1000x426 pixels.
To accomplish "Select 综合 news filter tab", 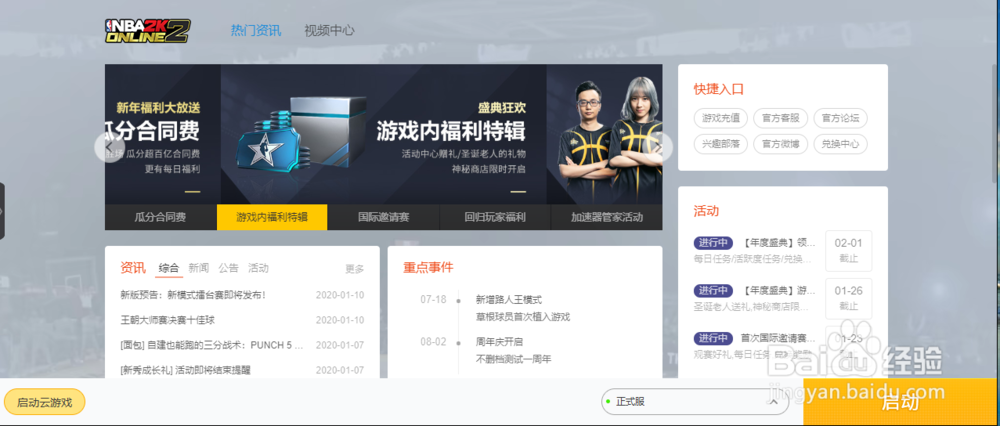I will pos(169,268).
